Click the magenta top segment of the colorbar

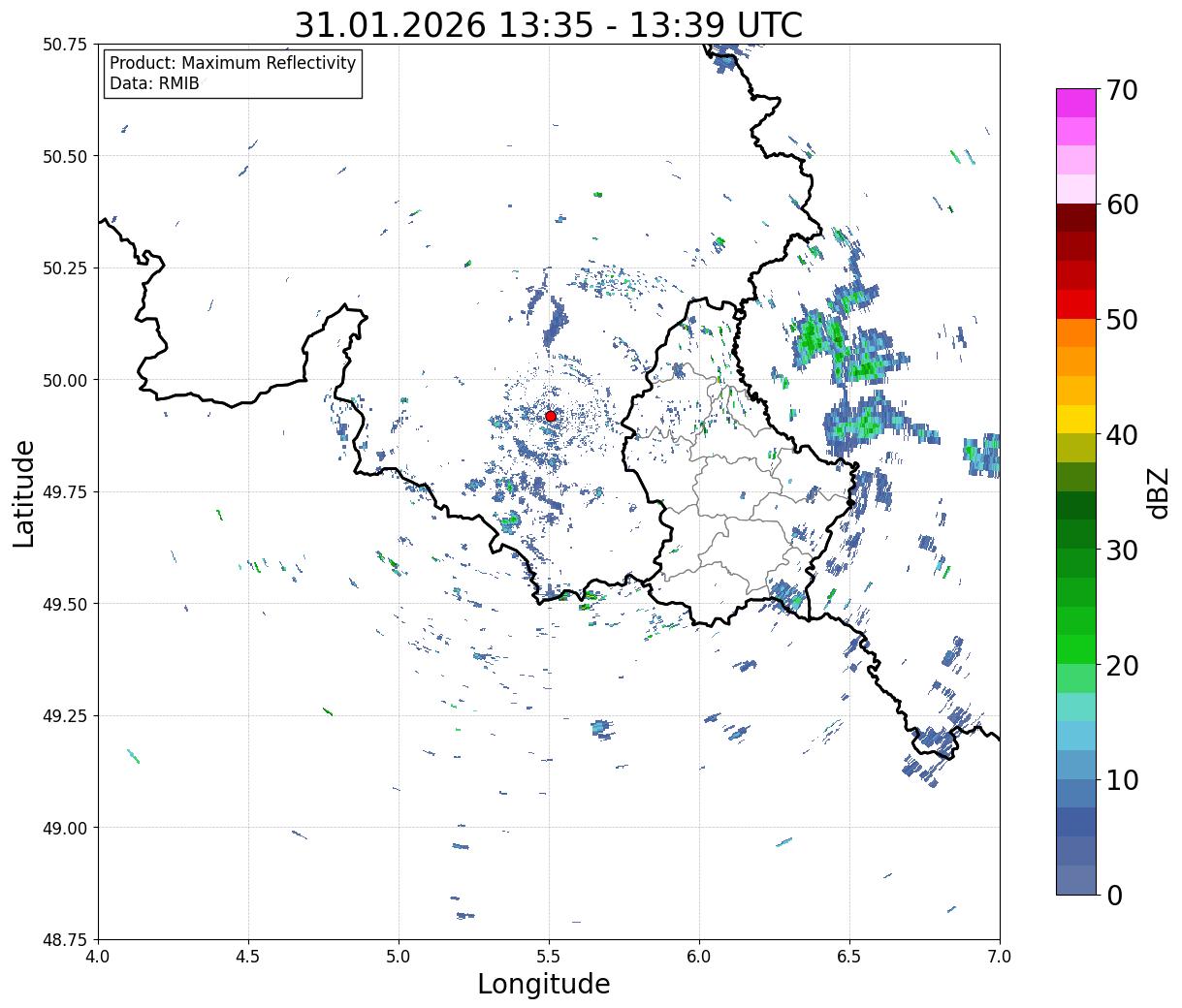coord(1076,103)
